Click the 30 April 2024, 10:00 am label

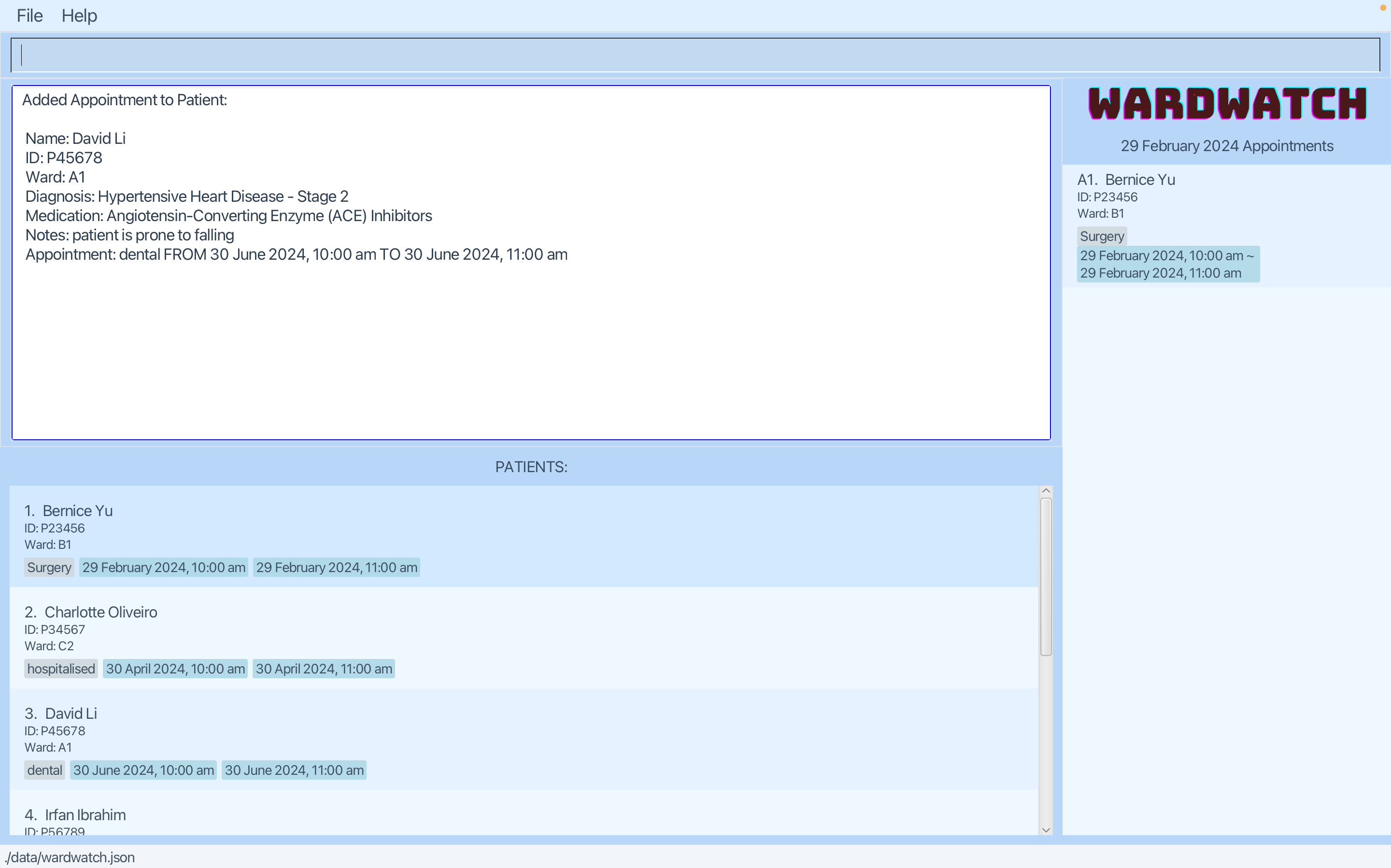point(175,668)
